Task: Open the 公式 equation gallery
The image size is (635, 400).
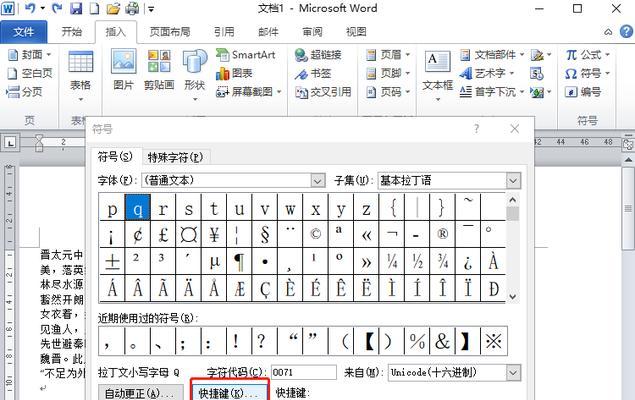Action: click(587, 54)
